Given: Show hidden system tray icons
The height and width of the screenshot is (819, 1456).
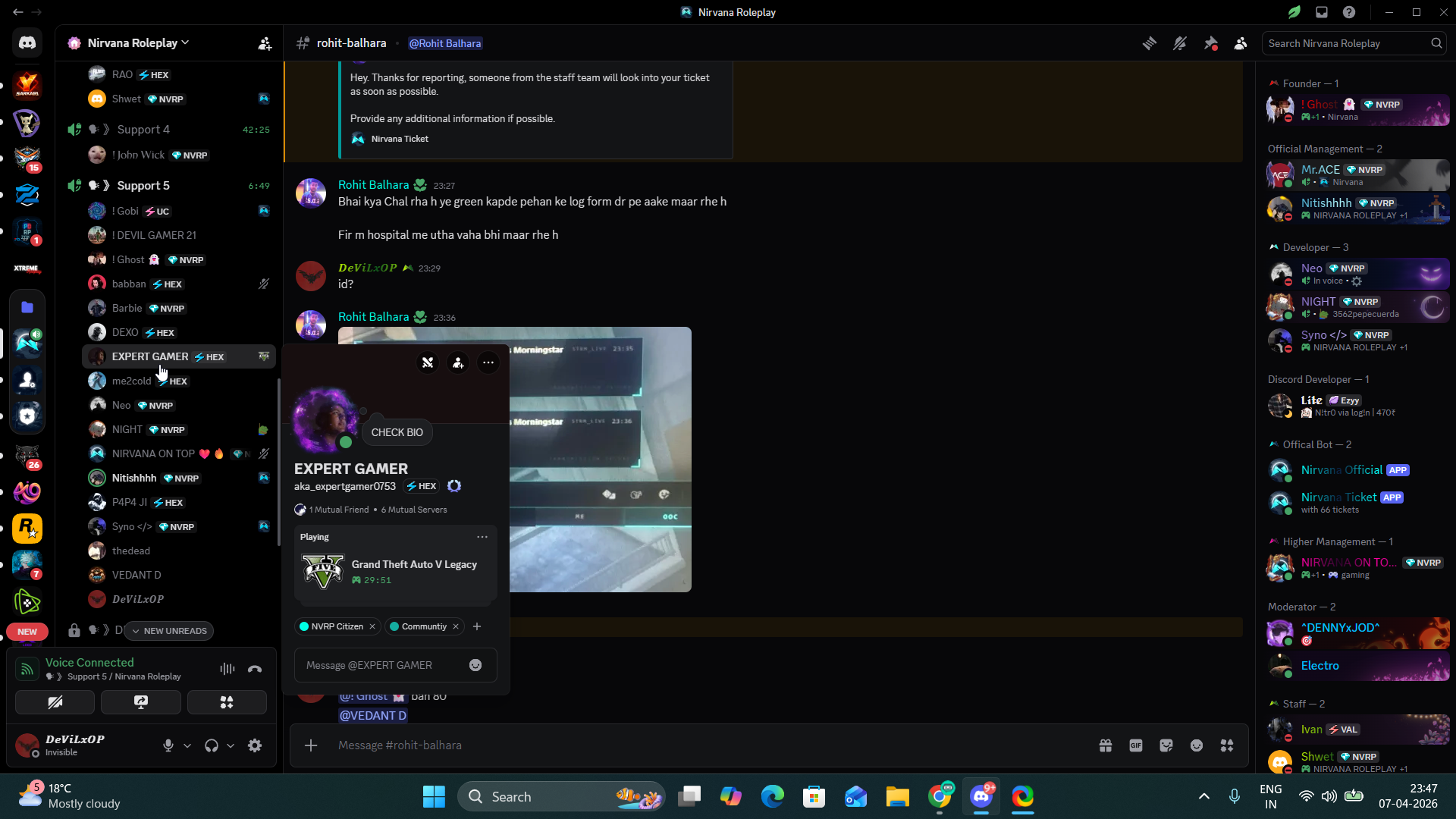Looking at the screenshot, I should tap(1204, 796).
